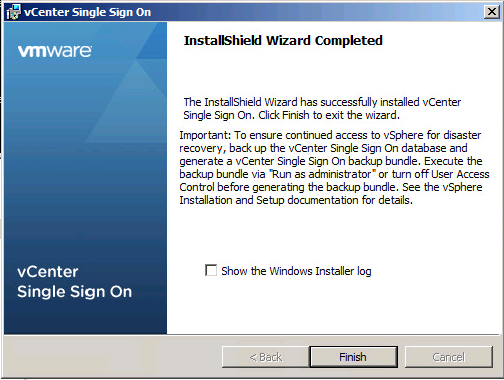
Task: Click the 'User Access' text in the notice
Action: 460,174
